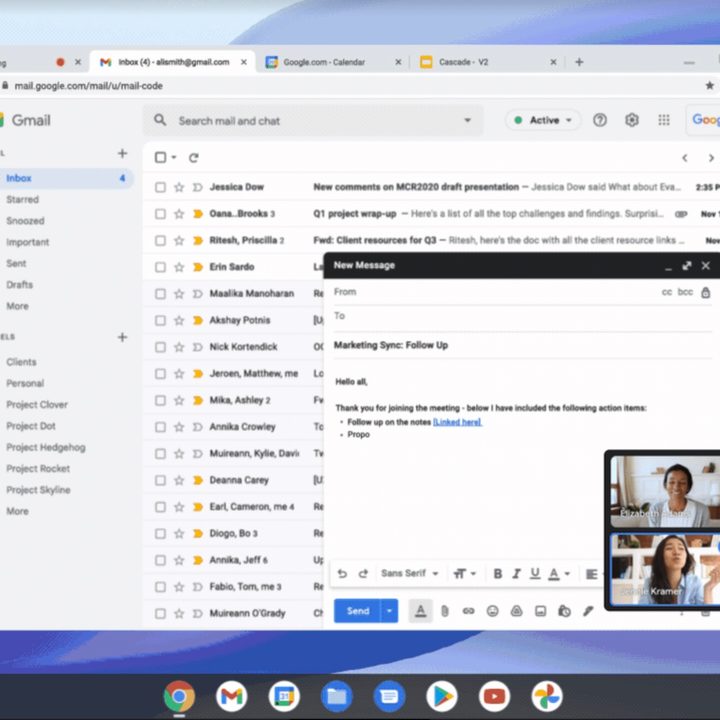This screenshot has width=720, height=720.
Task: Select the Elizabeth video call thumbnail
Action: tap(665, 491)
